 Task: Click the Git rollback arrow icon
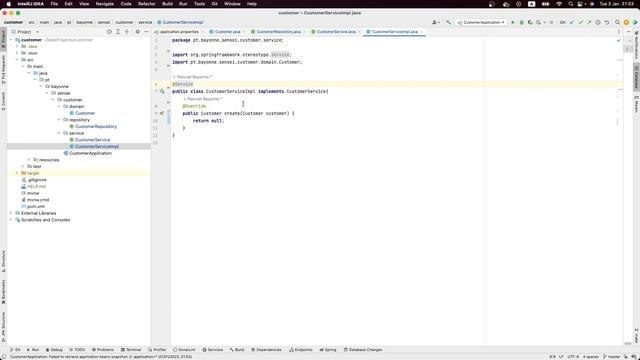pyautogui.click(x=607, y=22)
